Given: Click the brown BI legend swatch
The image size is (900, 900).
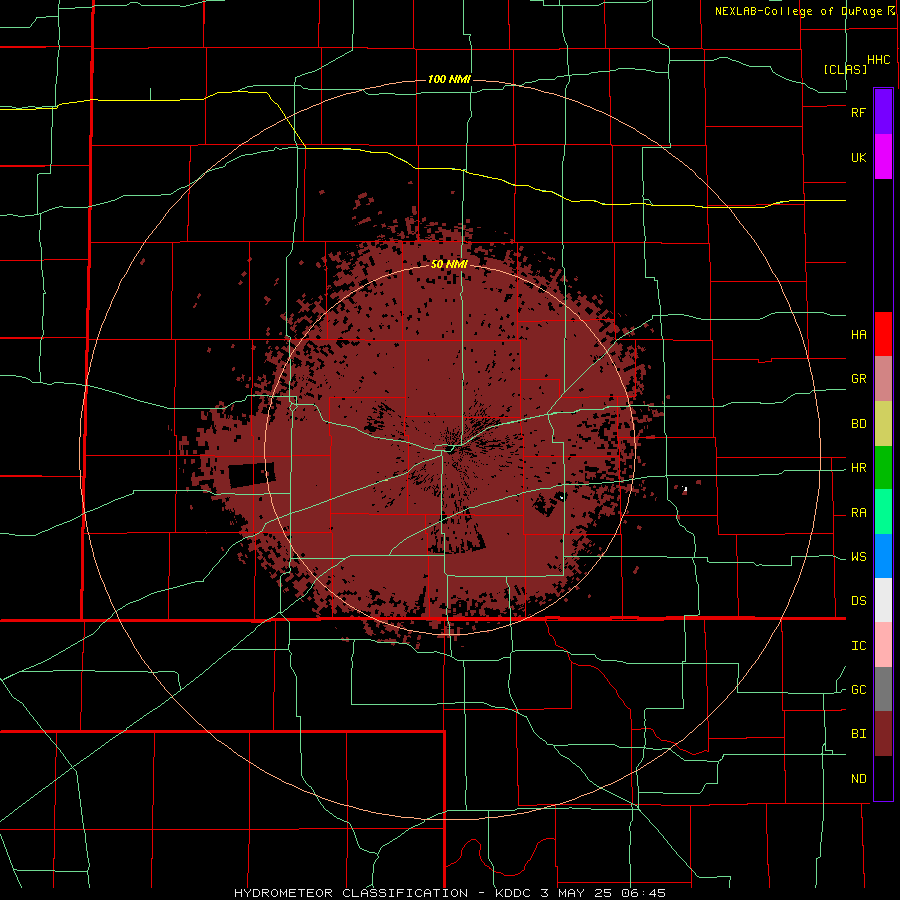Looking at the screenshot, I should [883, 734].
